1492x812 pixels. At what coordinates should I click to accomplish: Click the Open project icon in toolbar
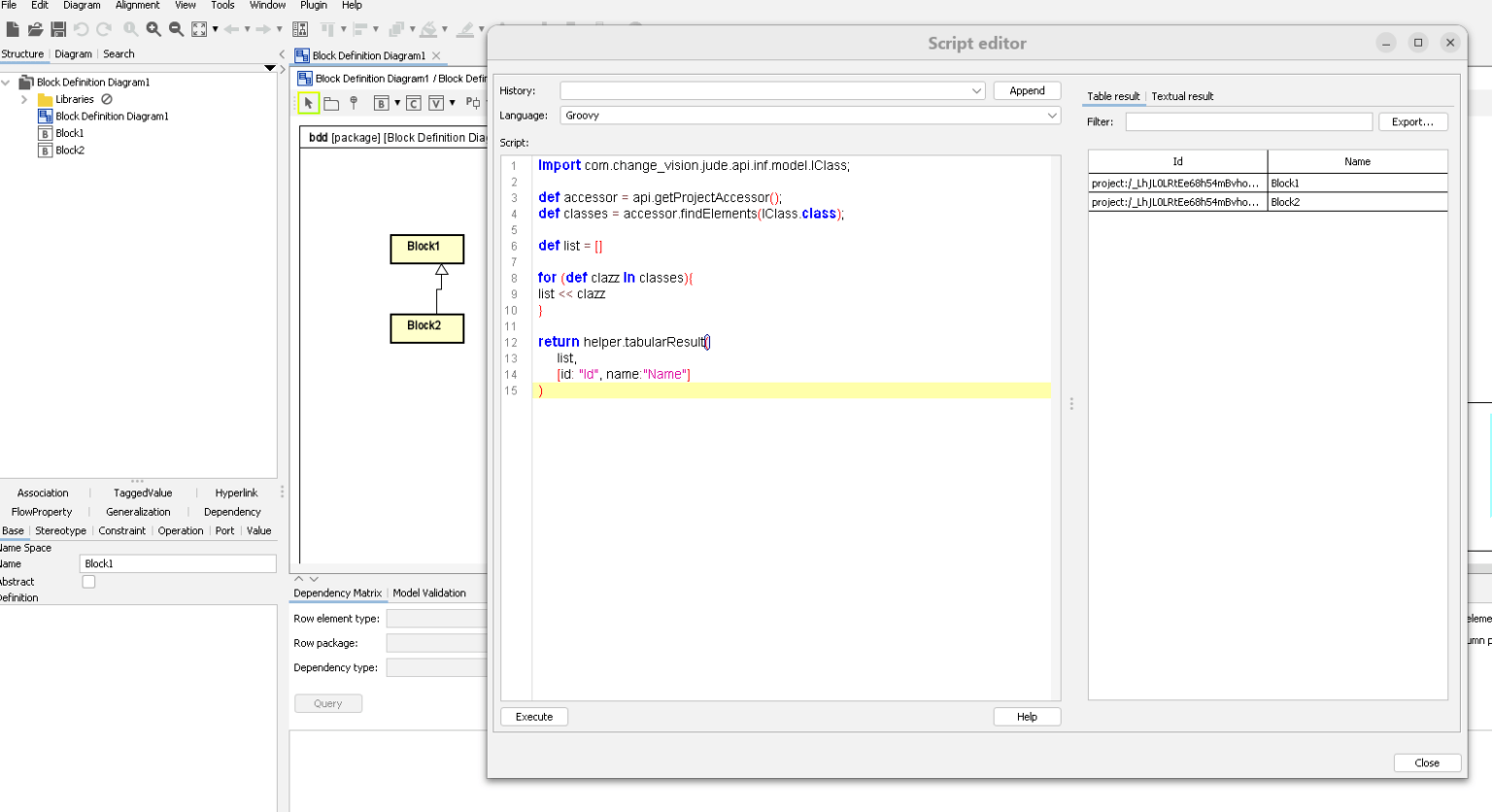tap(35, 28)
